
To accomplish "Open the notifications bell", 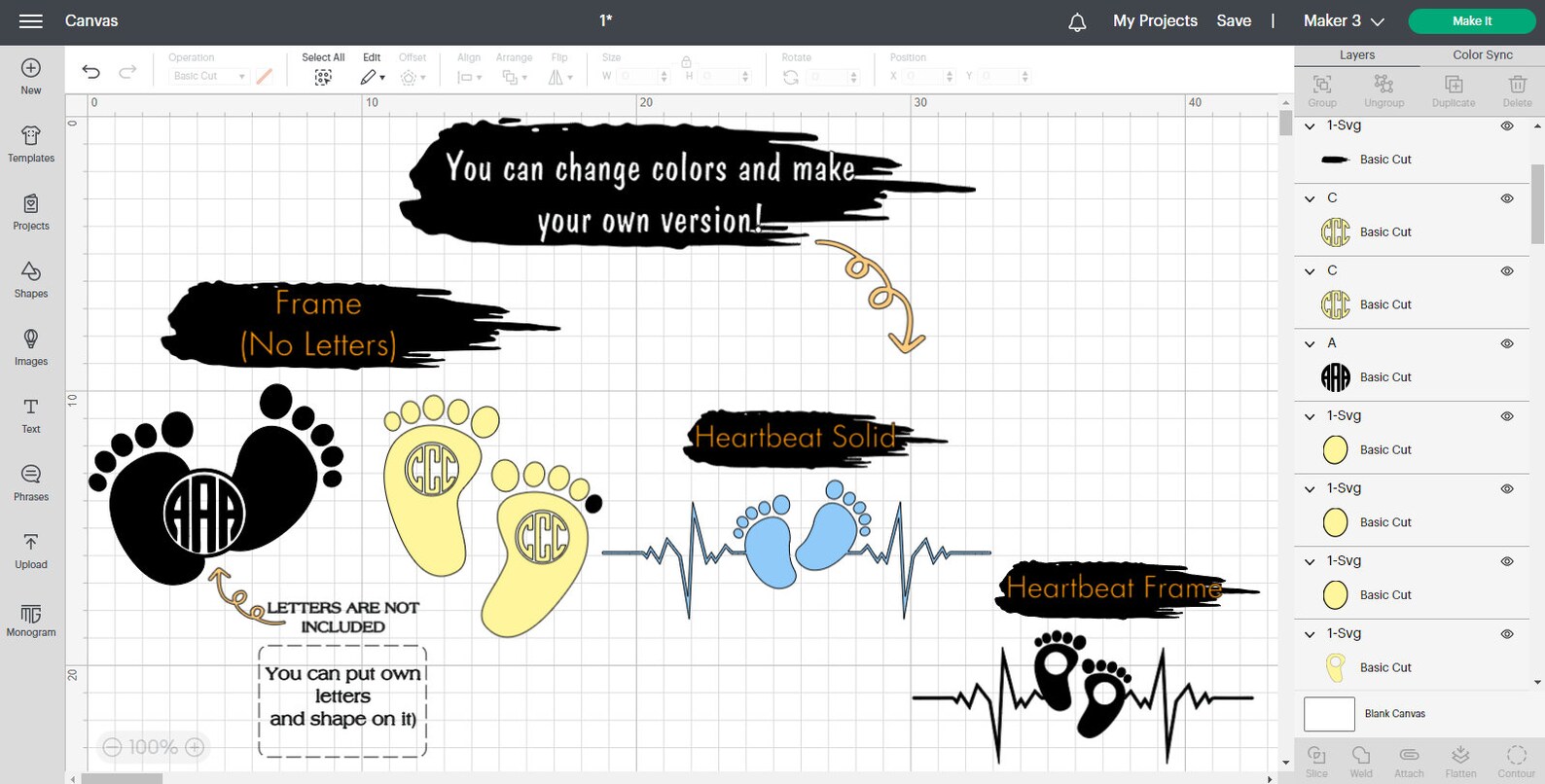I will 1077,21.
